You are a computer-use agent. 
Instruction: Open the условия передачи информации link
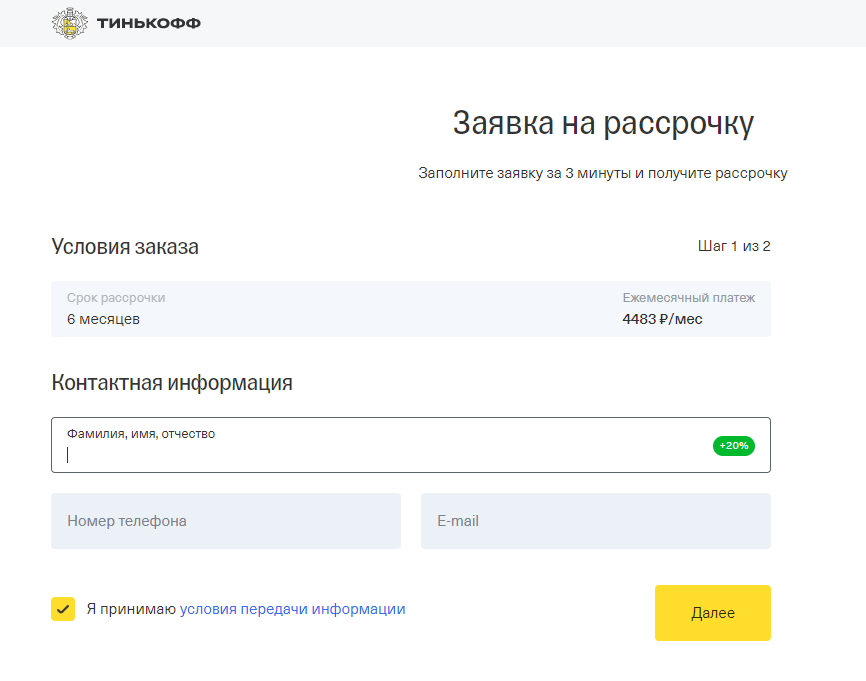click(x=293, y=609)
